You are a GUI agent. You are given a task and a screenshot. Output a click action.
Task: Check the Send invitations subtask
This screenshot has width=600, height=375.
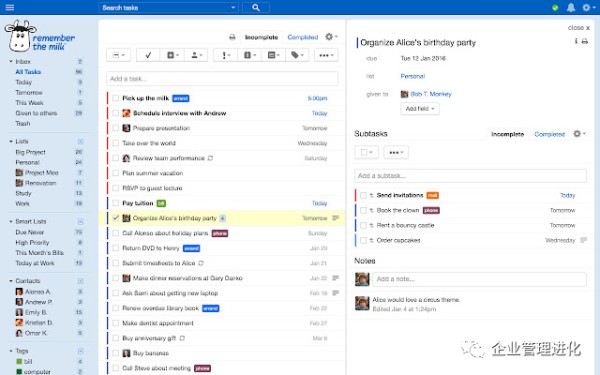click(363, 195)
